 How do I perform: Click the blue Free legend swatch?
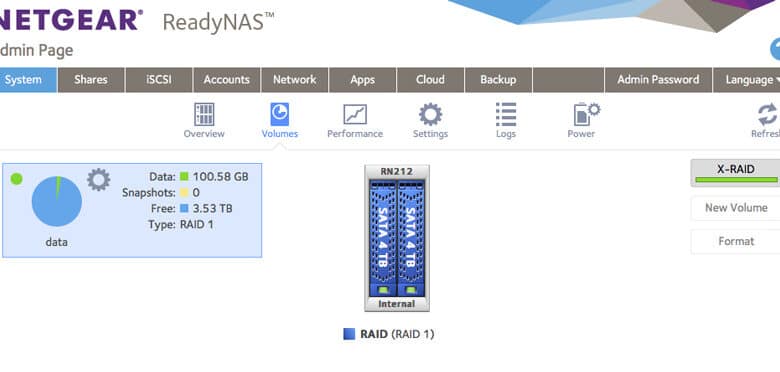click(x=184, y=208)
